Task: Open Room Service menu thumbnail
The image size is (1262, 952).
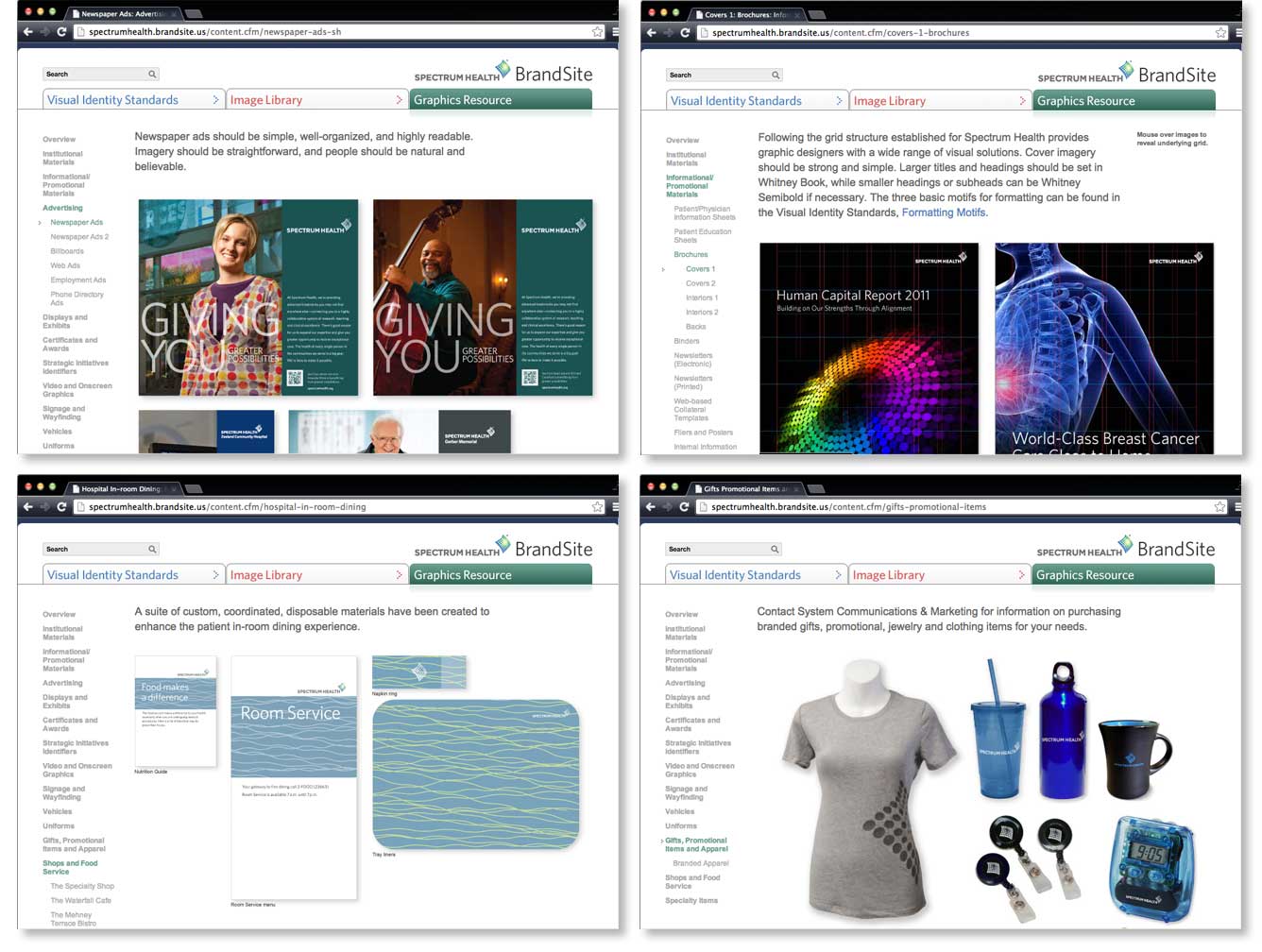Action: click(x=294, y=778)
